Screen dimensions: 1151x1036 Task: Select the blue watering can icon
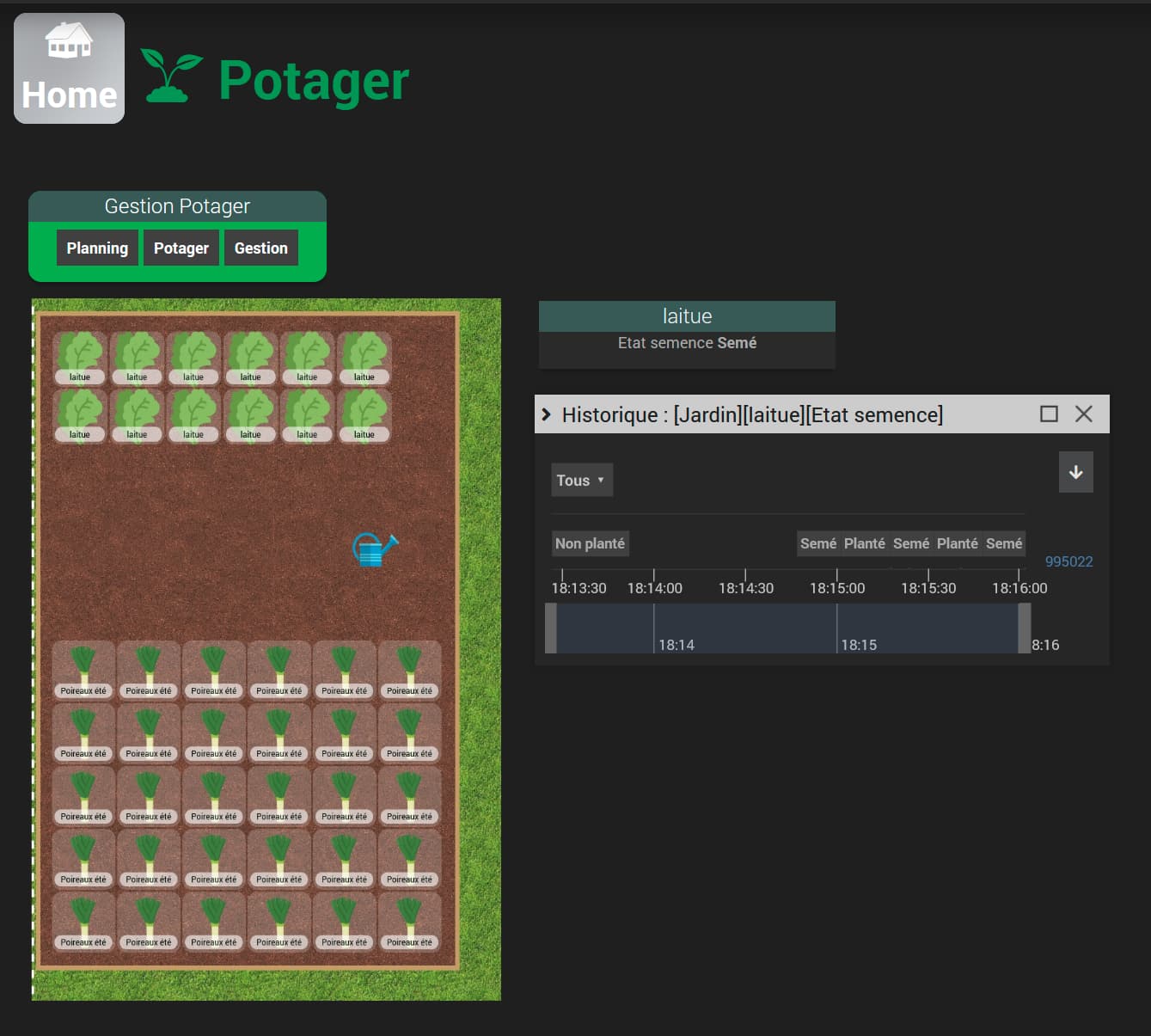pos(375,549)
